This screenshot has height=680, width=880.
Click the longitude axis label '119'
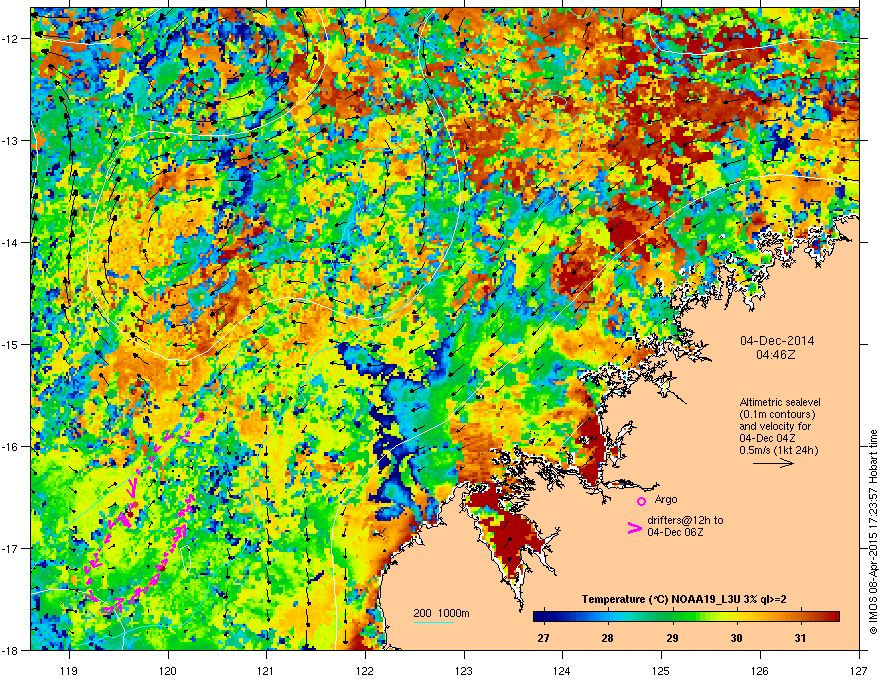click(69, 670)
